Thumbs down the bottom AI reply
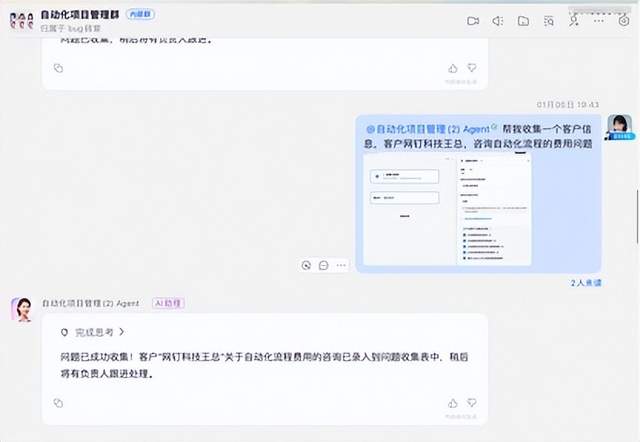Screen dimensions: 640x442 coord(473,402)
